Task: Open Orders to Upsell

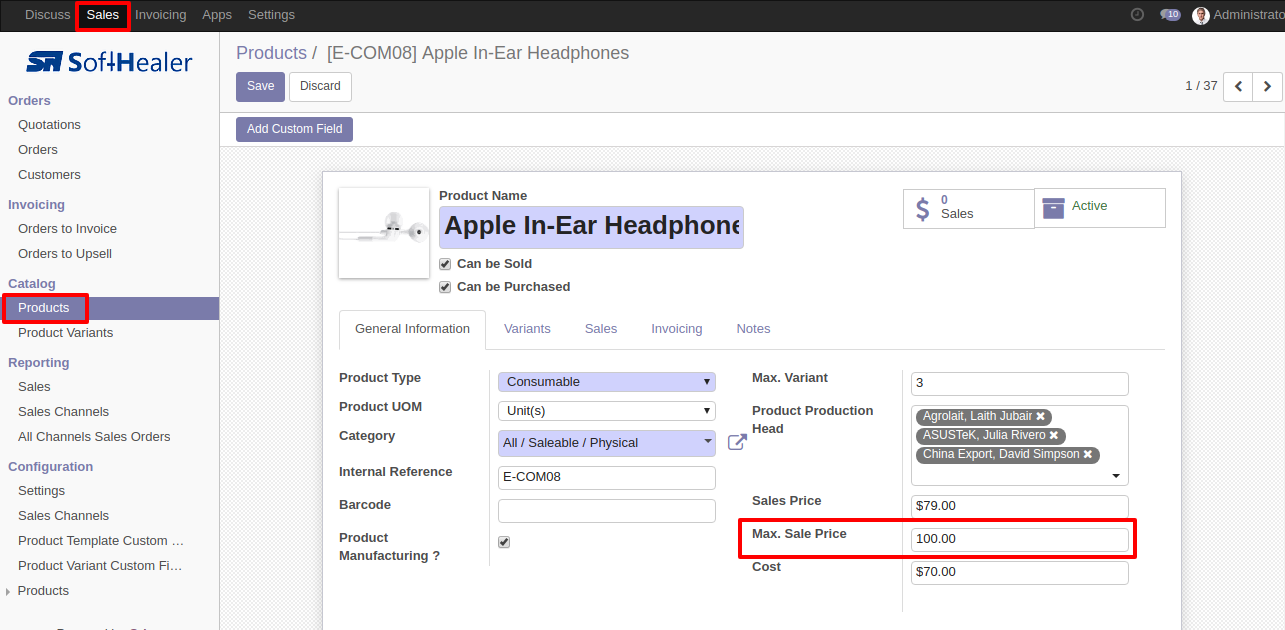Action: coord(65,254)
